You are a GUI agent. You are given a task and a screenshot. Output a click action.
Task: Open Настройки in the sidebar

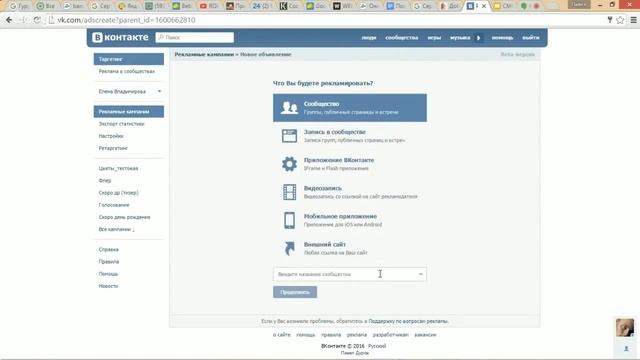point(111,136)
